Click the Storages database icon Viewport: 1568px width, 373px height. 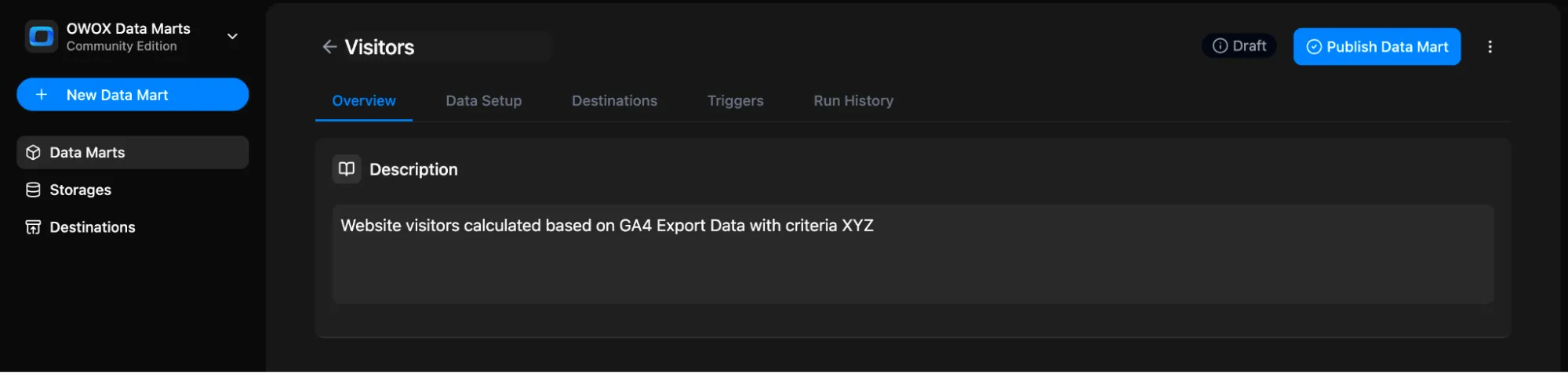coord(33,190)
